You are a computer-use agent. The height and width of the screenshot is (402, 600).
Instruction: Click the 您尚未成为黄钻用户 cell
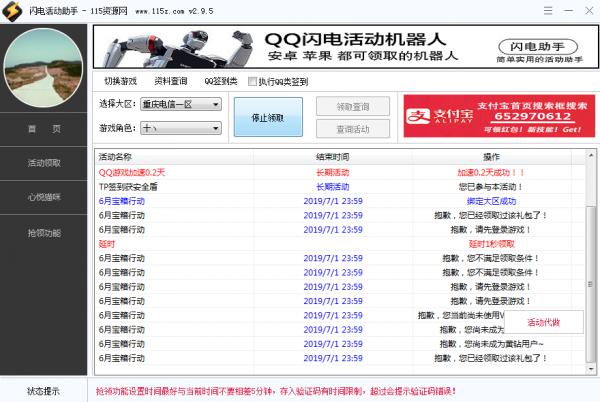(491, 344)
